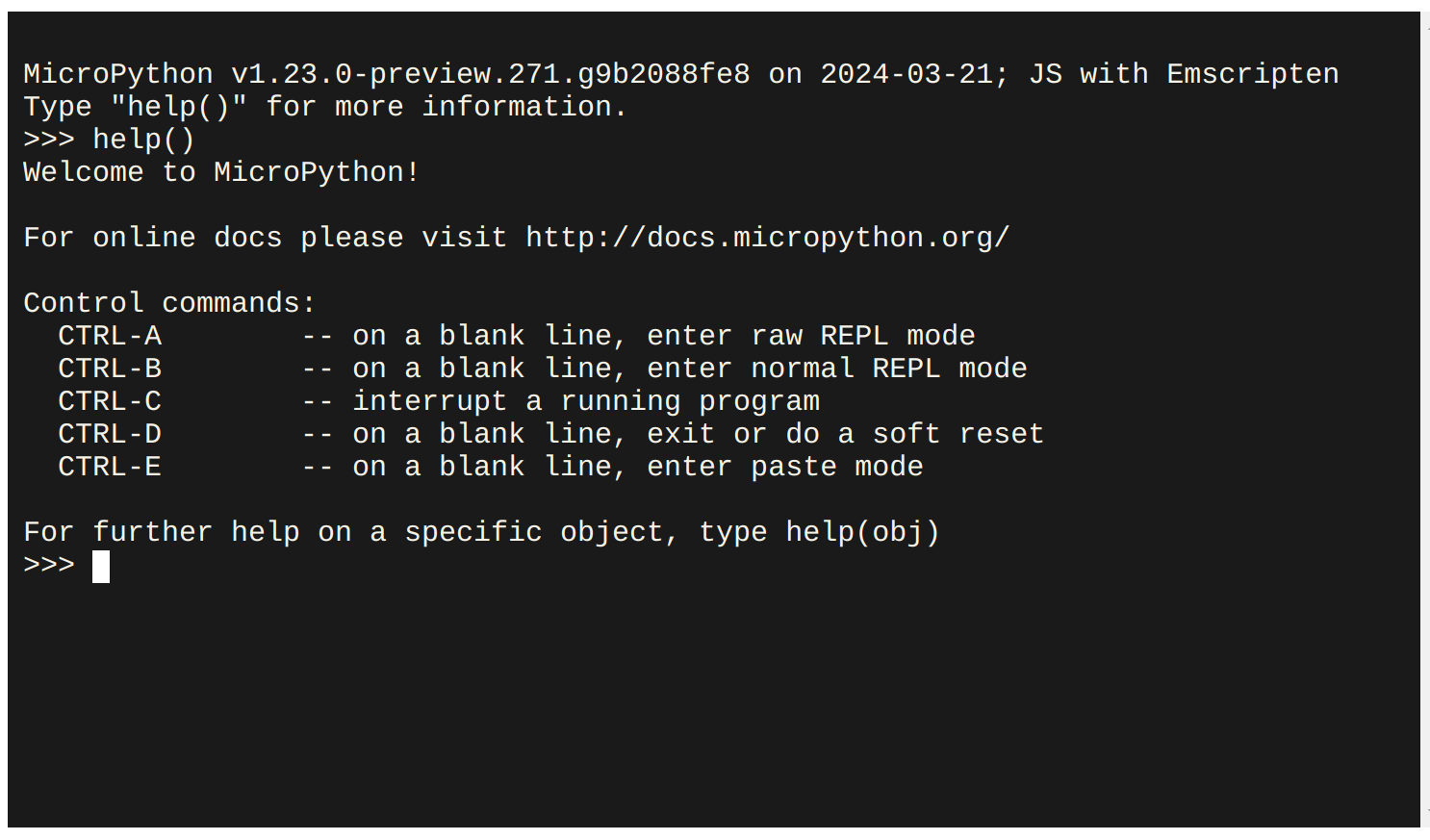The image size is (1430, 840).
Task: Click the blinking cursor at the prompt
Action: (x=101, y=567)
